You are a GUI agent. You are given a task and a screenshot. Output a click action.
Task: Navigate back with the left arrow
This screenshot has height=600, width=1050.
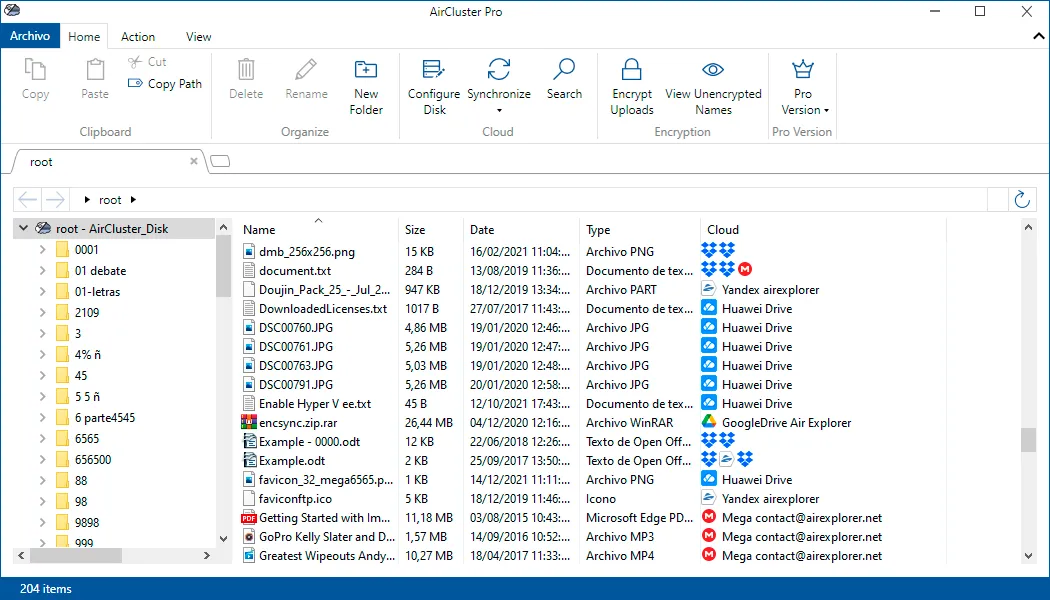coord(27,200)
